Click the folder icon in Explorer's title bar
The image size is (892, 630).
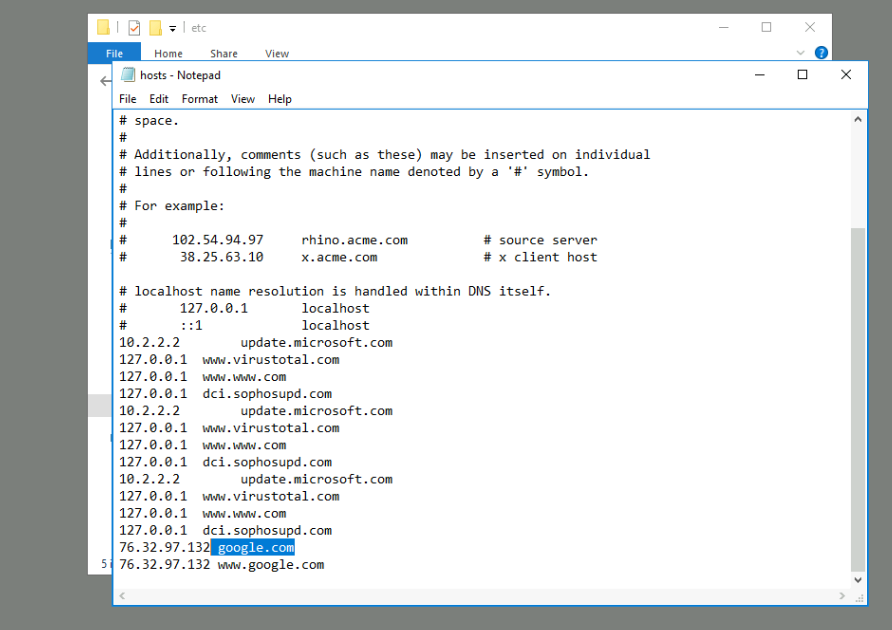point(104,28)
